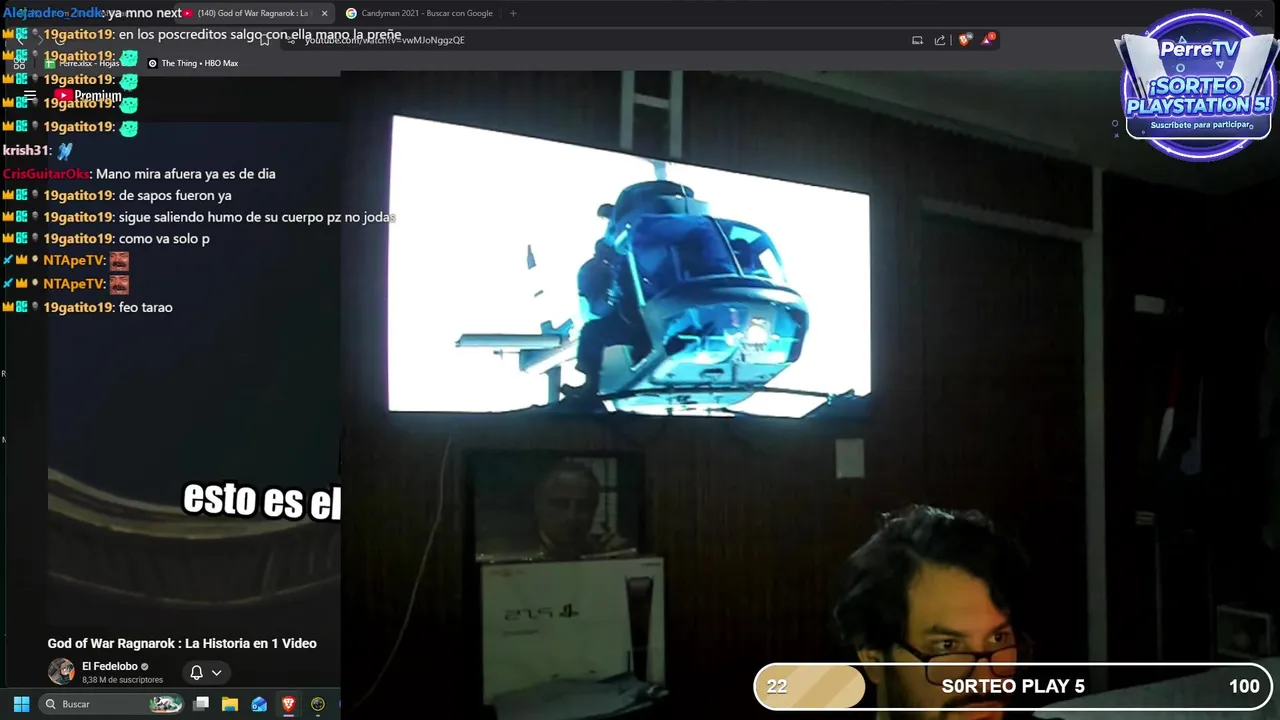Click the round OBS-style taskbar icon

(x=318, y=704)
